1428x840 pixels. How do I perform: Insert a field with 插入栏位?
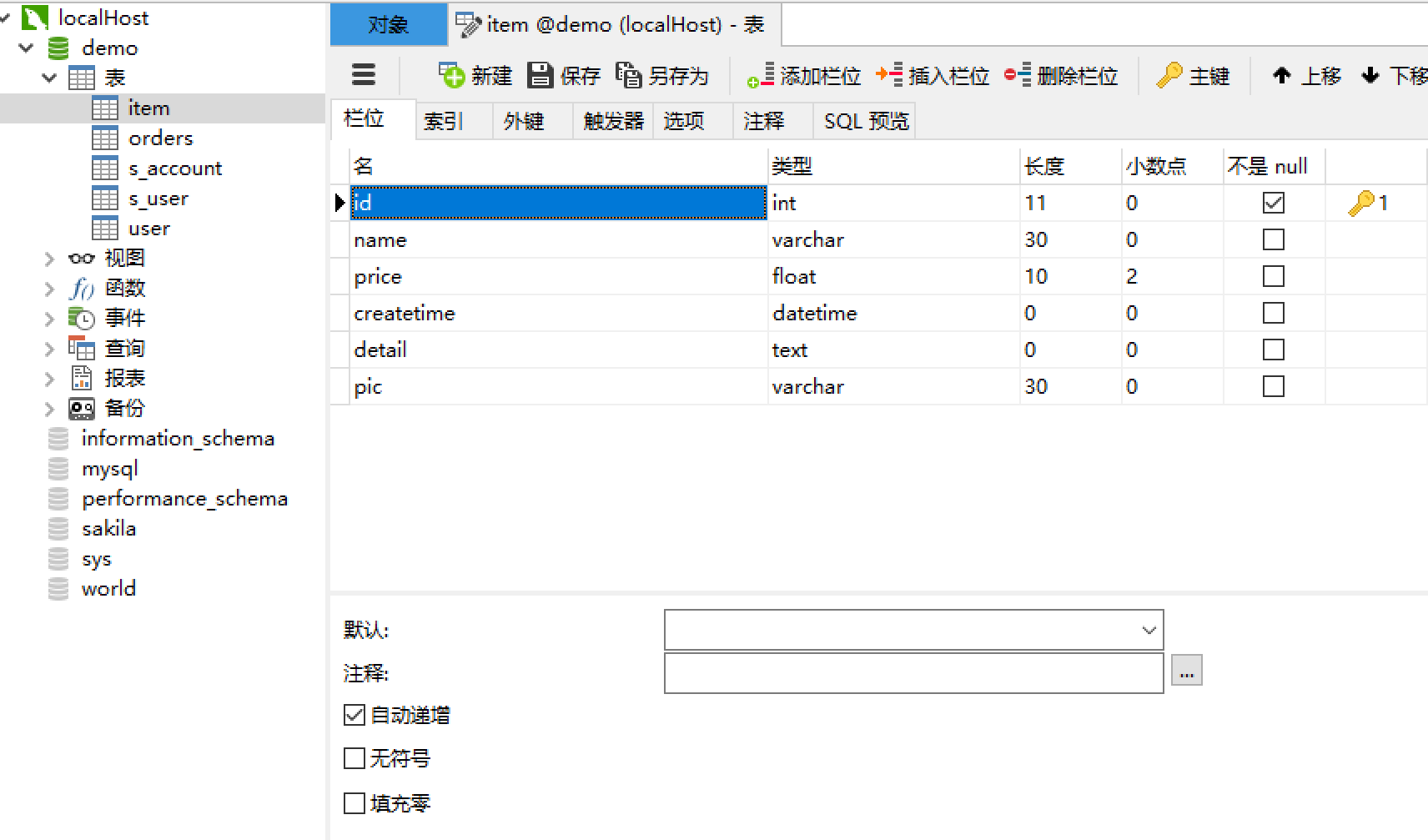coord(932,75)
